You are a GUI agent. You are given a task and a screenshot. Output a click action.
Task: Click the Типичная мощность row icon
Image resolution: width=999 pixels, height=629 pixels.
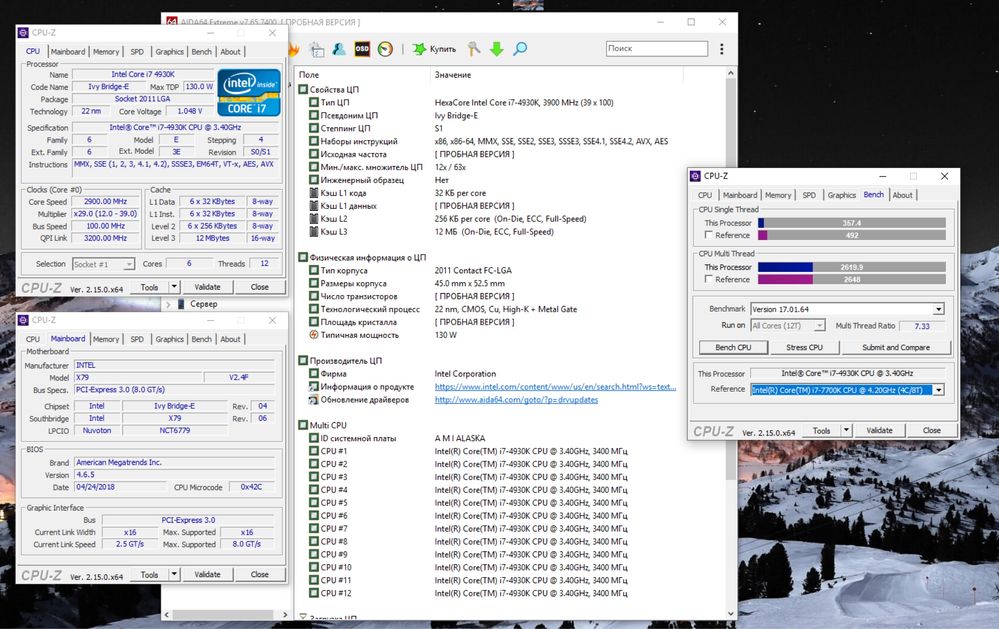pyautogui.click(x=313, y=335)
